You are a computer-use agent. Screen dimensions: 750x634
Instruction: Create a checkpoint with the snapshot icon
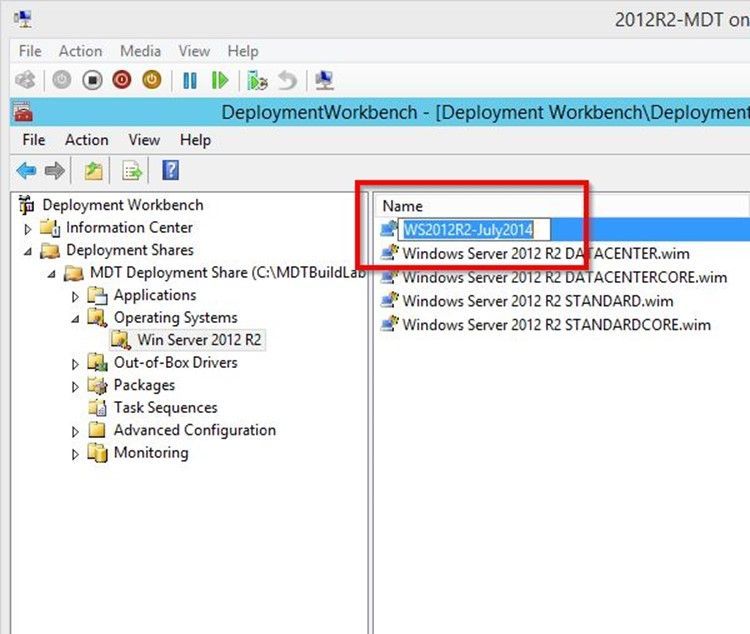(257, 80)
